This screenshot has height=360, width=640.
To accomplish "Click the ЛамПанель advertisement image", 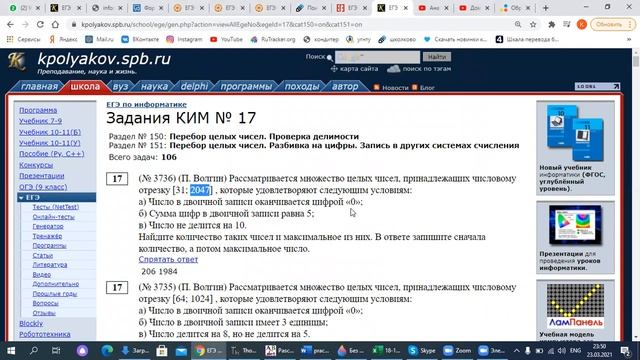I will [575, 307].
